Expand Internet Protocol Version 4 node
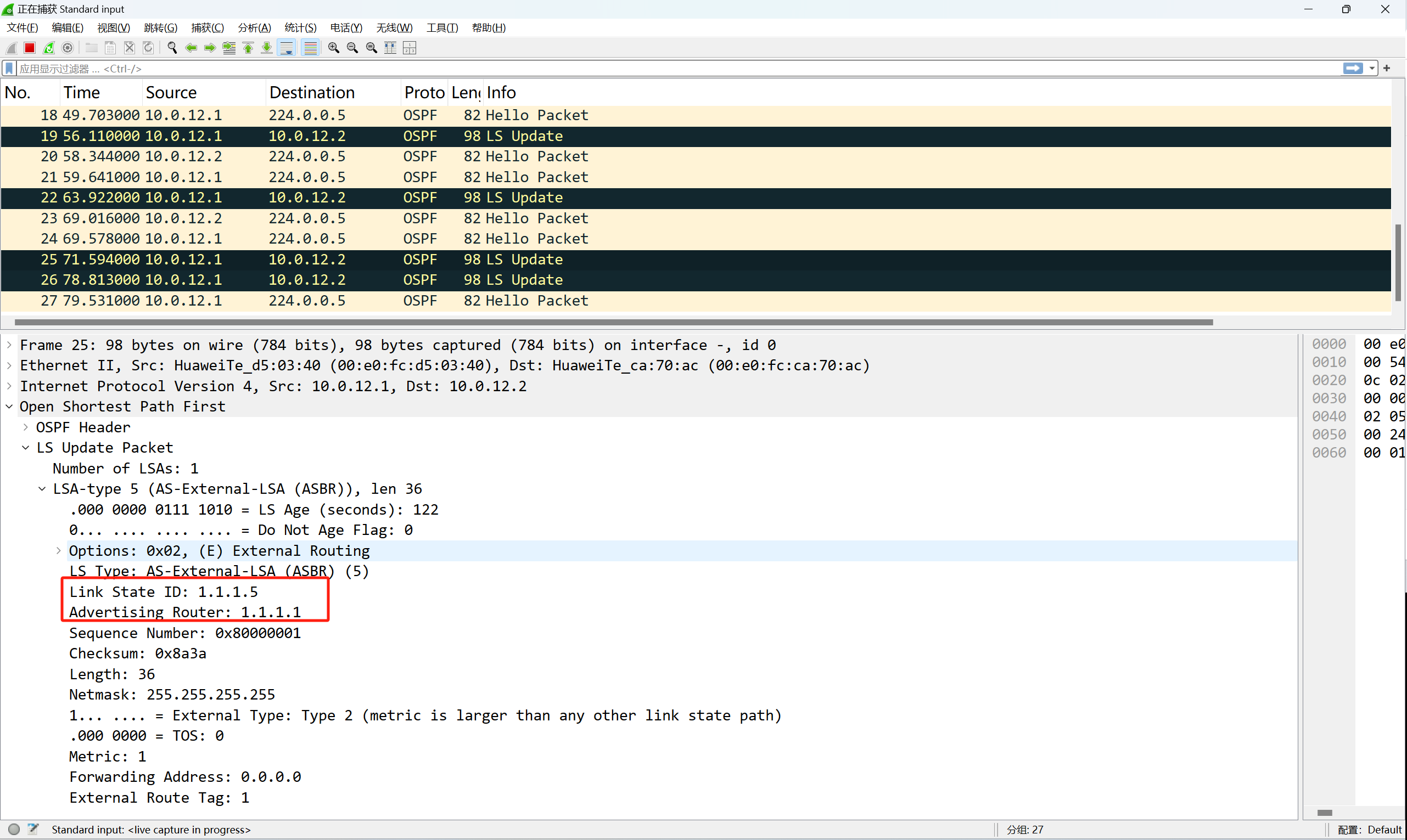The width and height of the screenshot is (1407, 840). 9,386
